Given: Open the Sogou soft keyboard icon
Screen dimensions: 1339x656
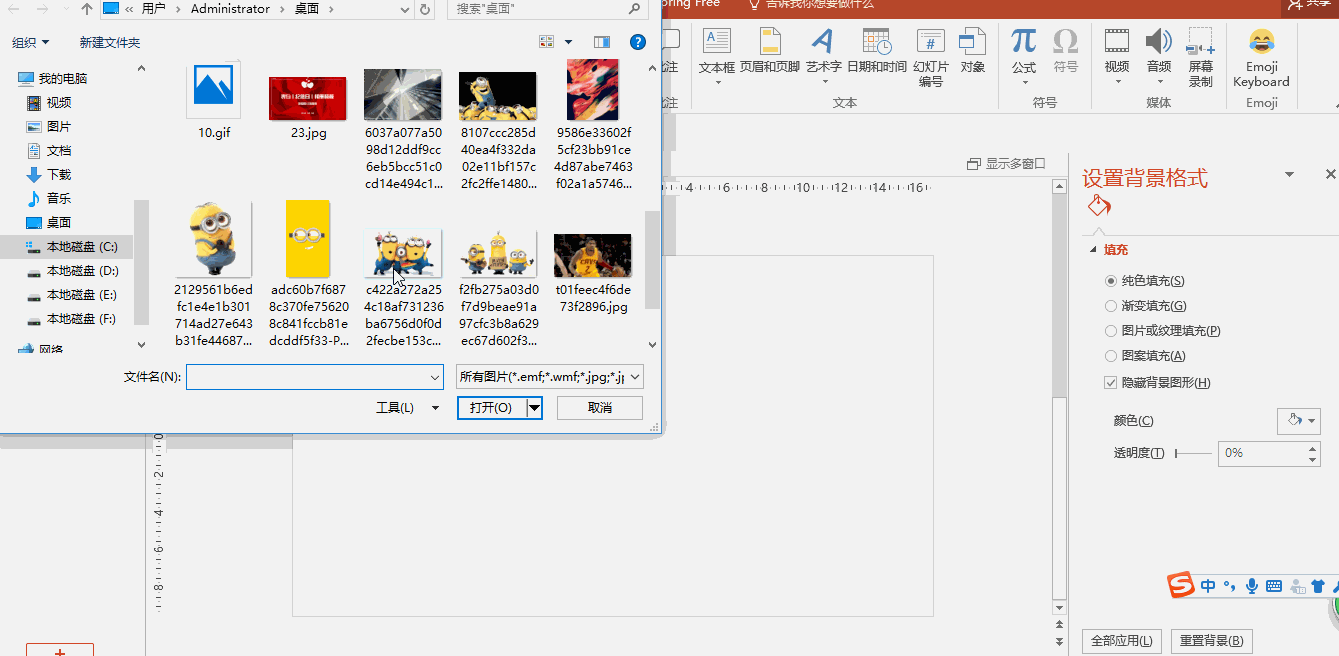Looking at the screenshot, I should 1274,586.
